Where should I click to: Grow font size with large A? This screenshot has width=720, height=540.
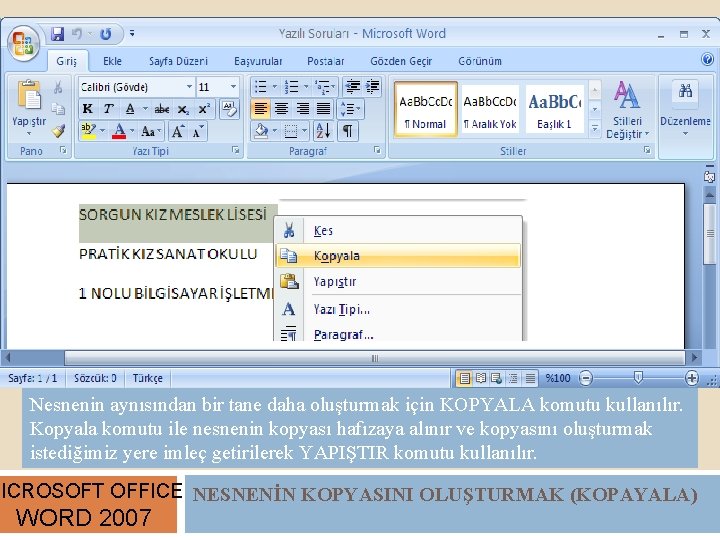click(178, 131)
